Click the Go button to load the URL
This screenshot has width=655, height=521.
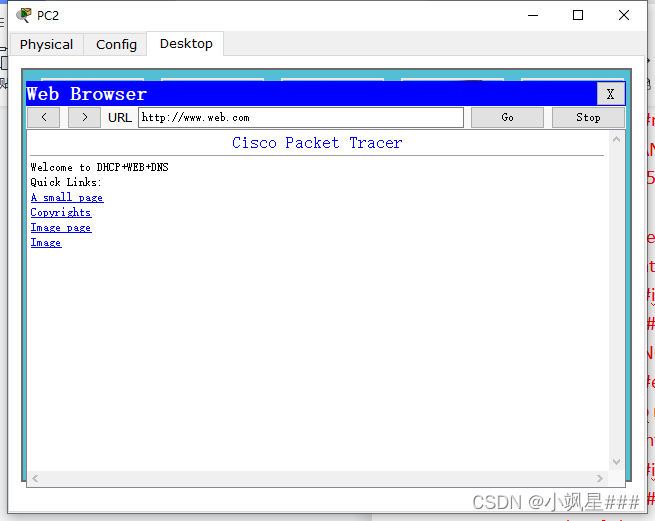click(x=508, y=117)
